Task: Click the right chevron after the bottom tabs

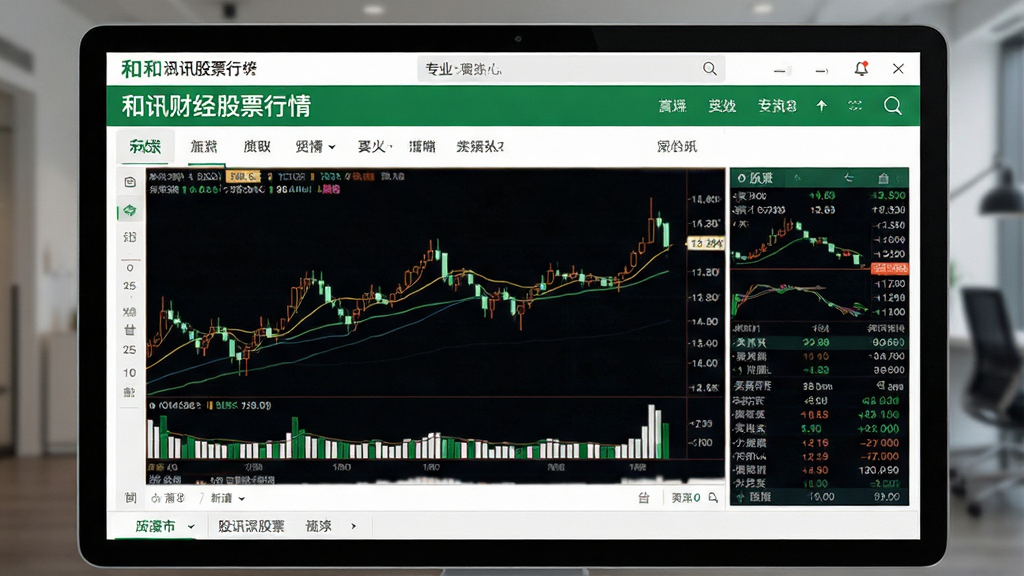Action: (x=353, y=526)
